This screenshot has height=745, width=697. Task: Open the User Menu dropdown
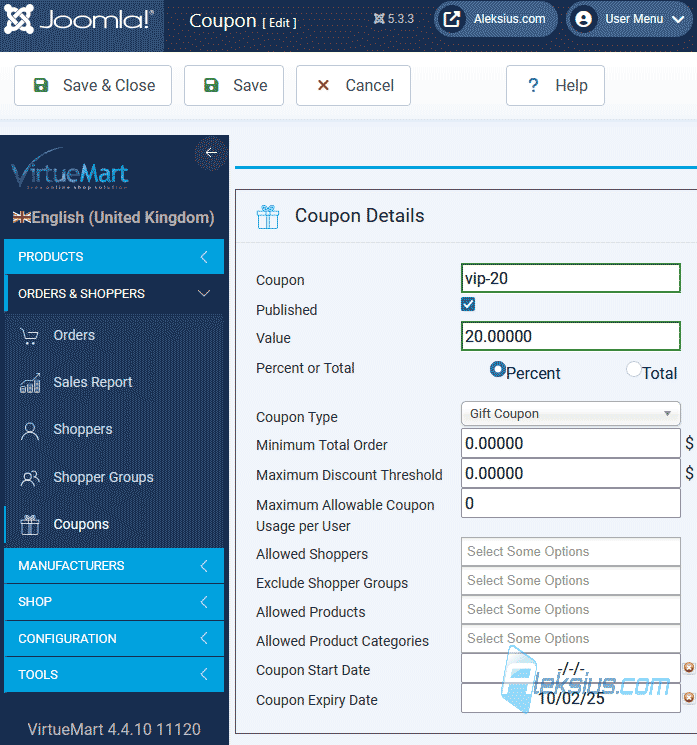tap(629, 19)
